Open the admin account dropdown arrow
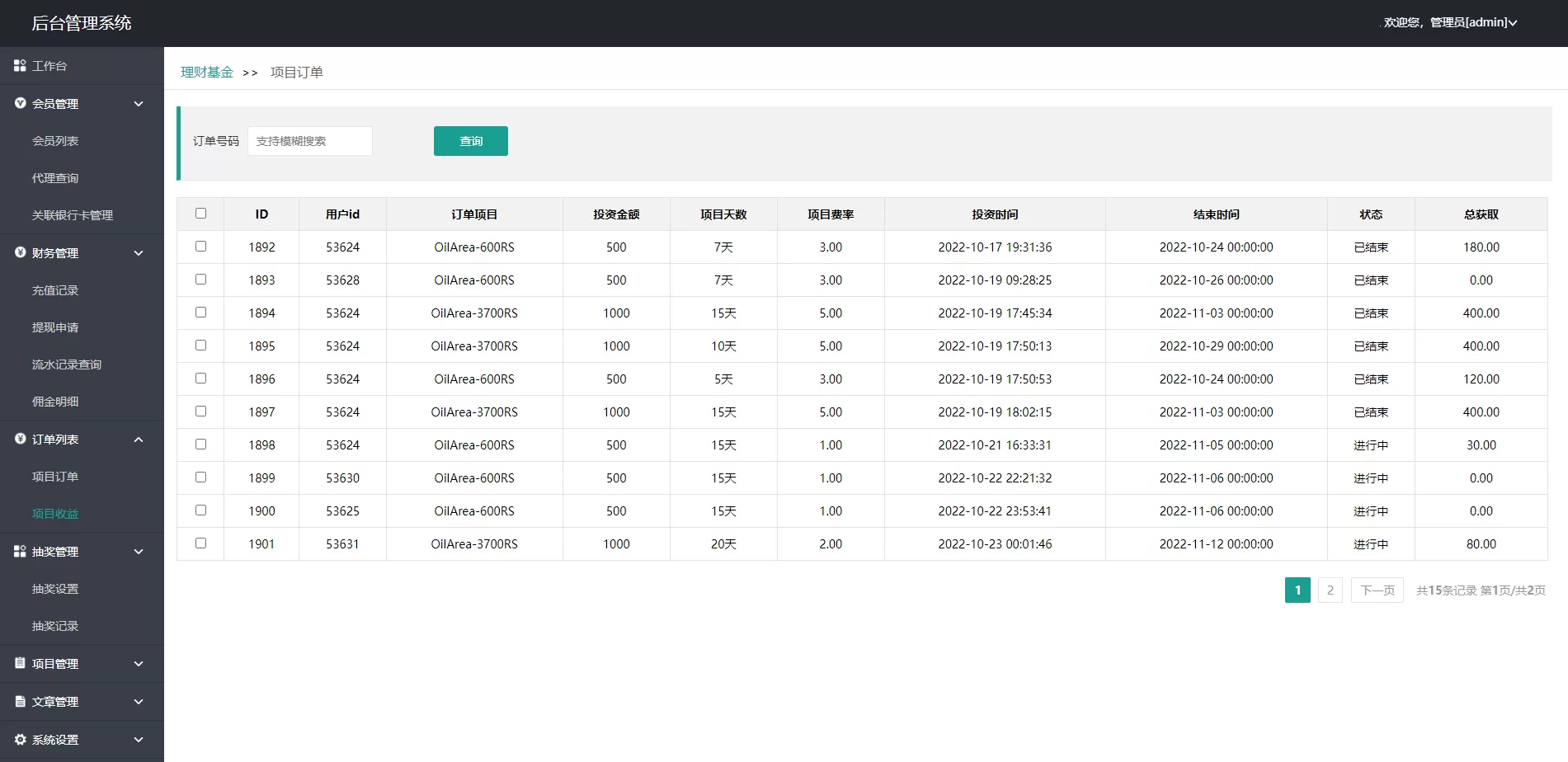This screenshot has width=1568, height=762. [1513, 23]
